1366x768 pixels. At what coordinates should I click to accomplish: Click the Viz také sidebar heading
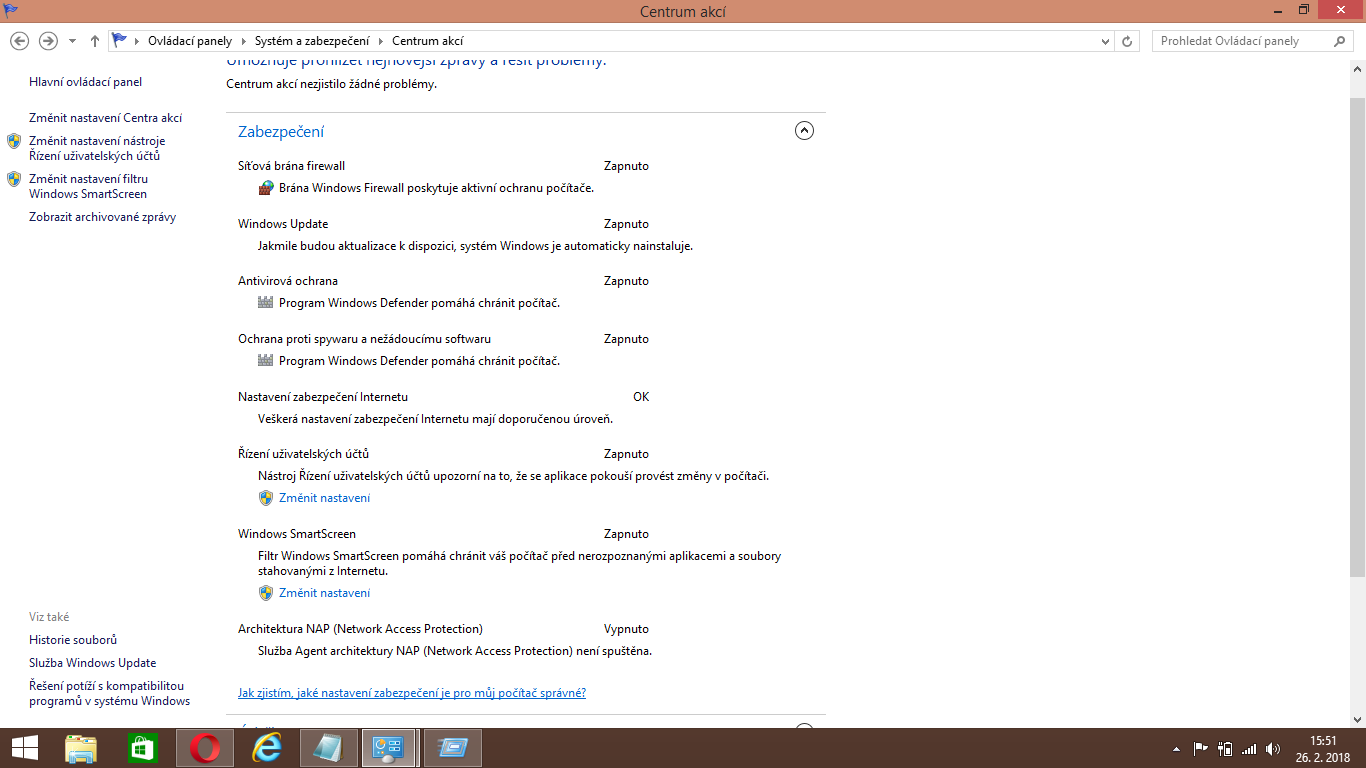49,617
